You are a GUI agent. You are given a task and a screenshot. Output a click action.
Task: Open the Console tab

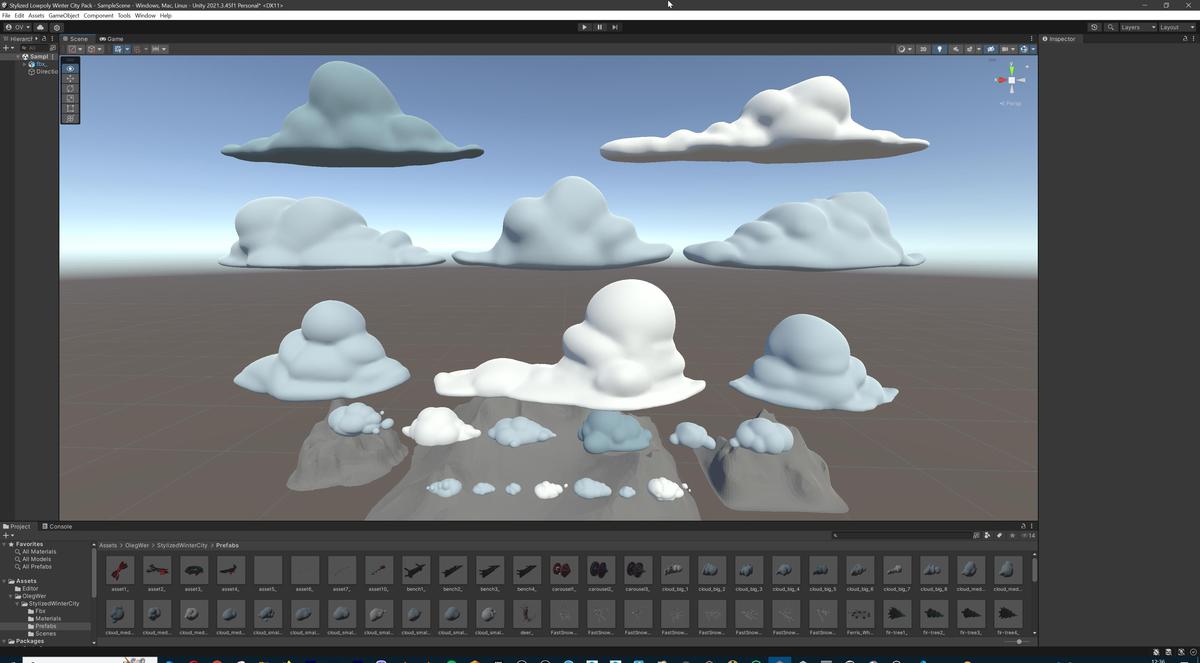(x=57, y=526)
